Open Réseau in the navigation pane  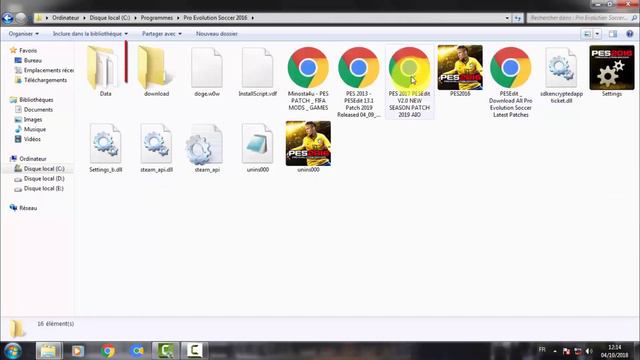tap(28, 208)
